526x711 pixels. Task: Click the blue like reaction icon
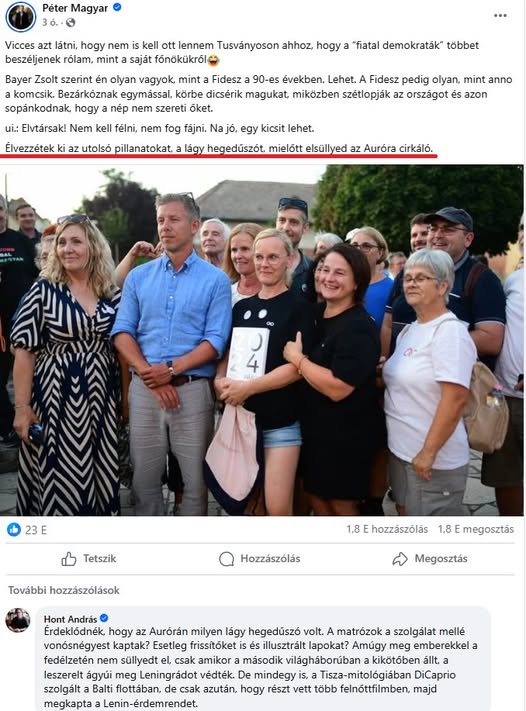[x=14, y=529]
